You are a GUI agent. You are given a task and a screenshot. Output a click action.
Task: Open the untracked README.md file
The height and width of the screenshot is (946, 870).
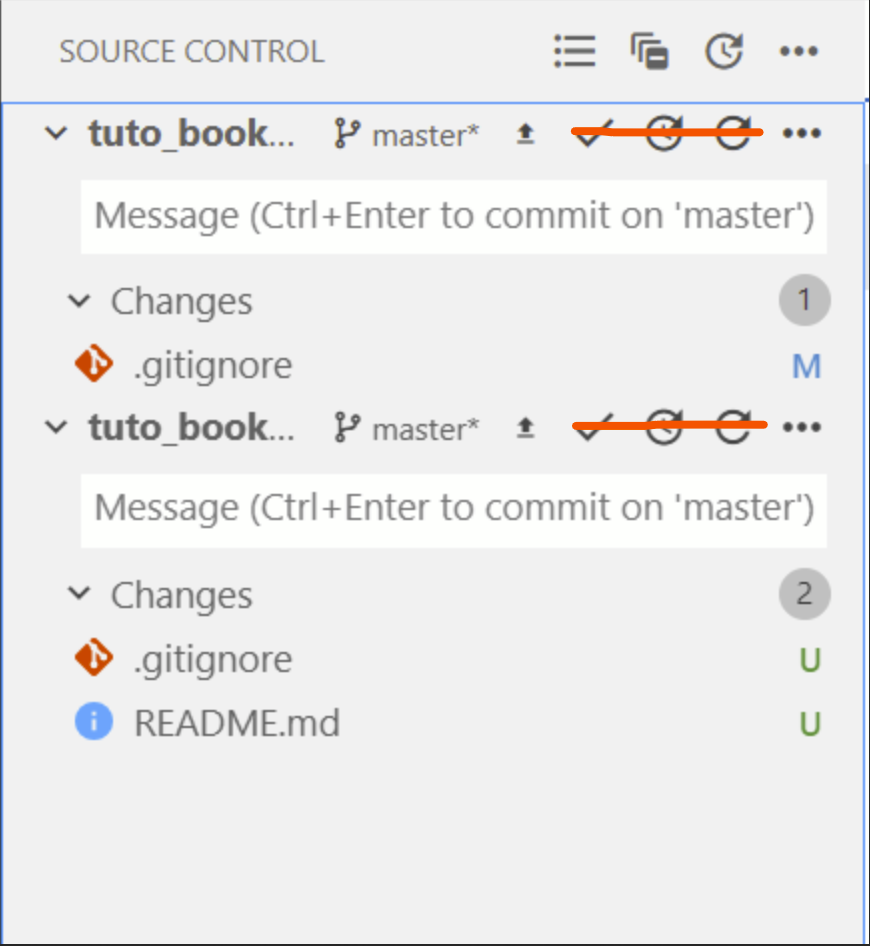pyautogui.click(x=237, y=722)
